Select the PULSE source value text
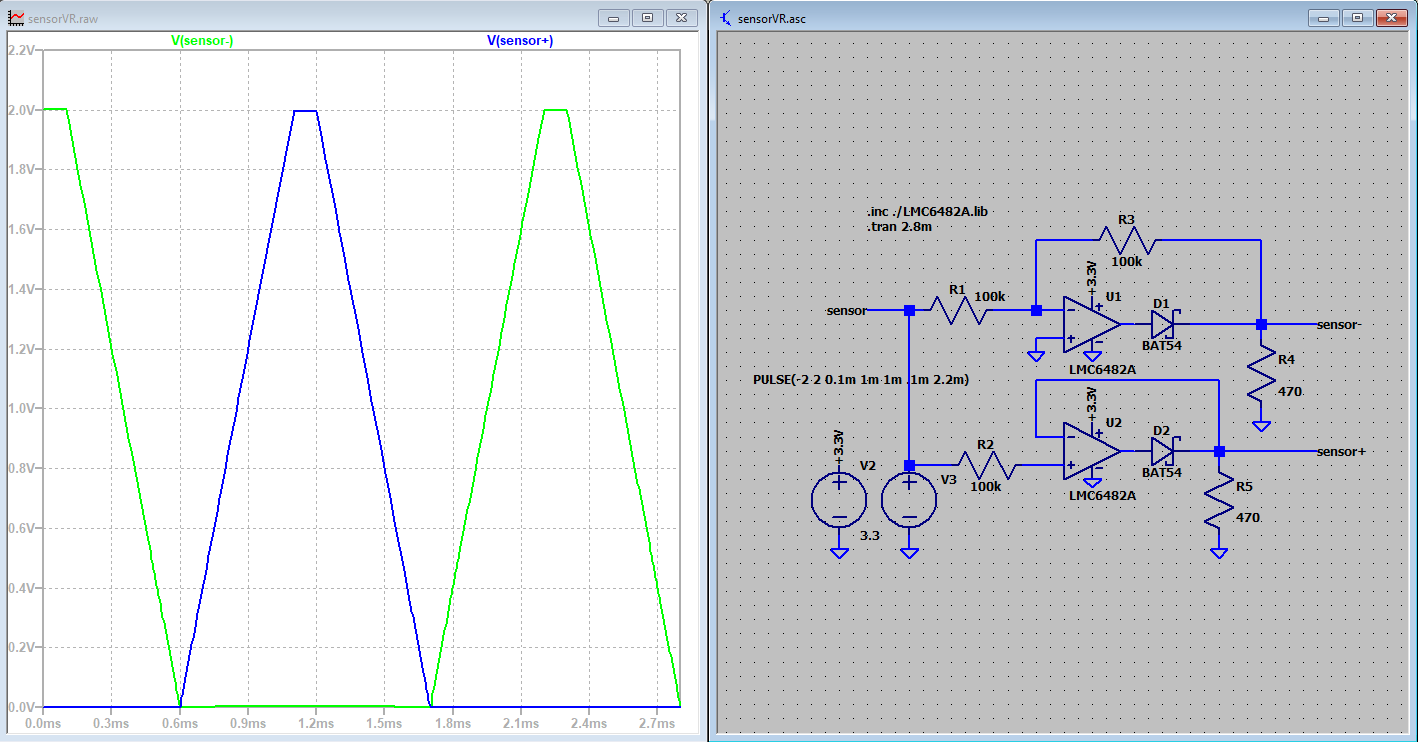Screen dimensions: 1418x742 coord(860,380)
